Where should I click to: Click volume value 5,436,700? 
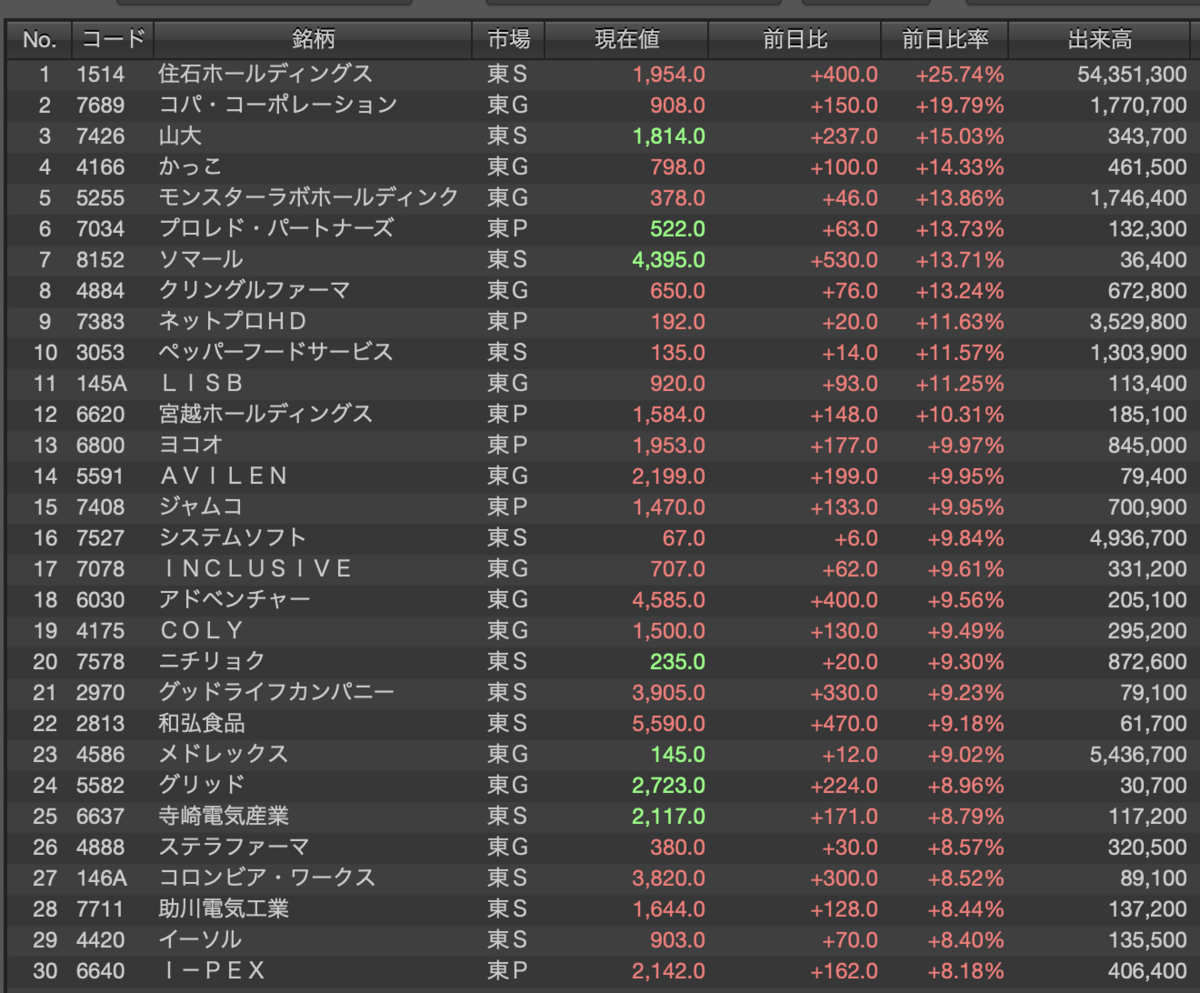(1138, 755)
